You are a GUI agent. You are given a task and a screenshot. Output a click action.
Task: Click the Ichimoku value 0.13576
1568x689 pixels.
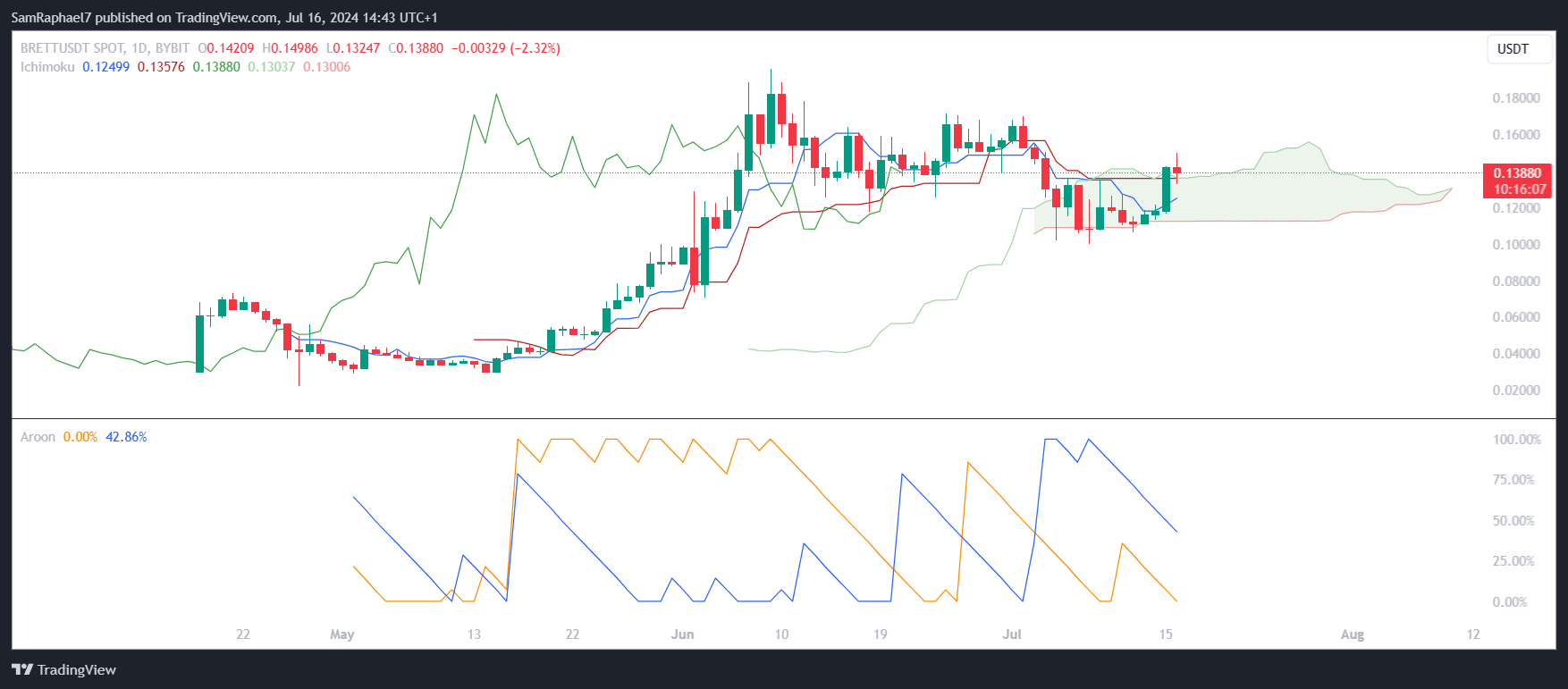(x=161, y=67)
